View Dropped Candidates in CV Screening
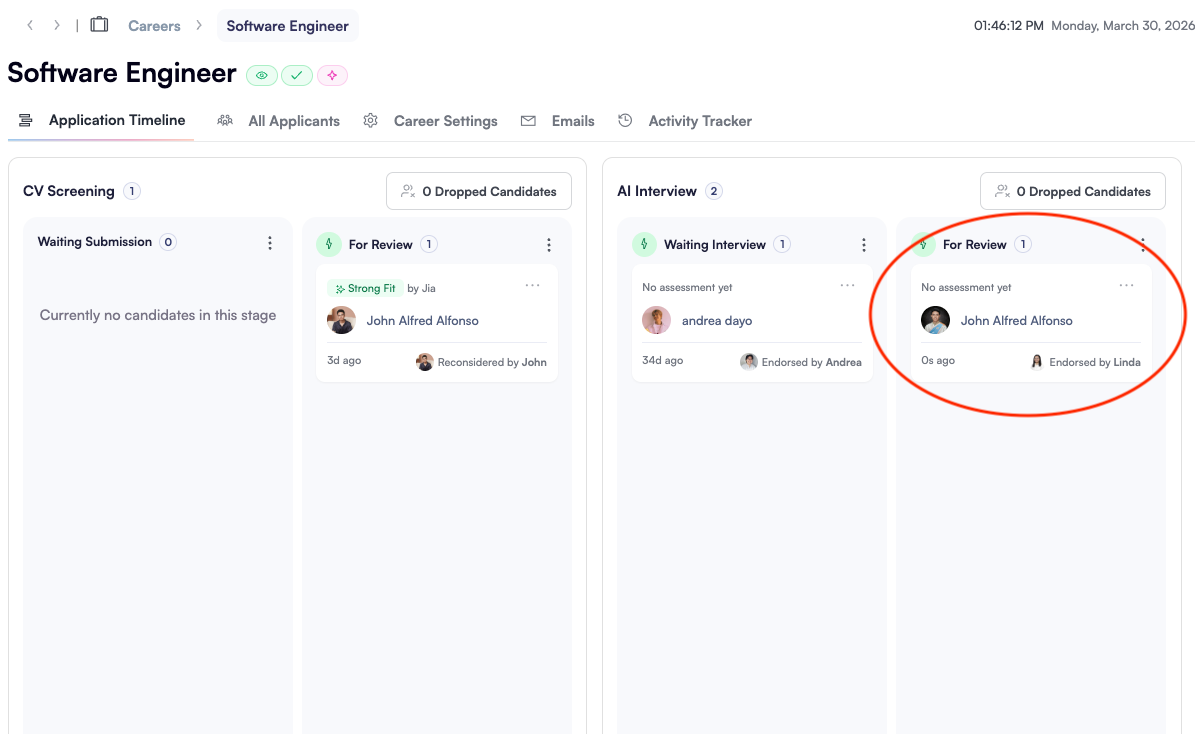This screenshot has height=734, width=1195. coord(479,191)
